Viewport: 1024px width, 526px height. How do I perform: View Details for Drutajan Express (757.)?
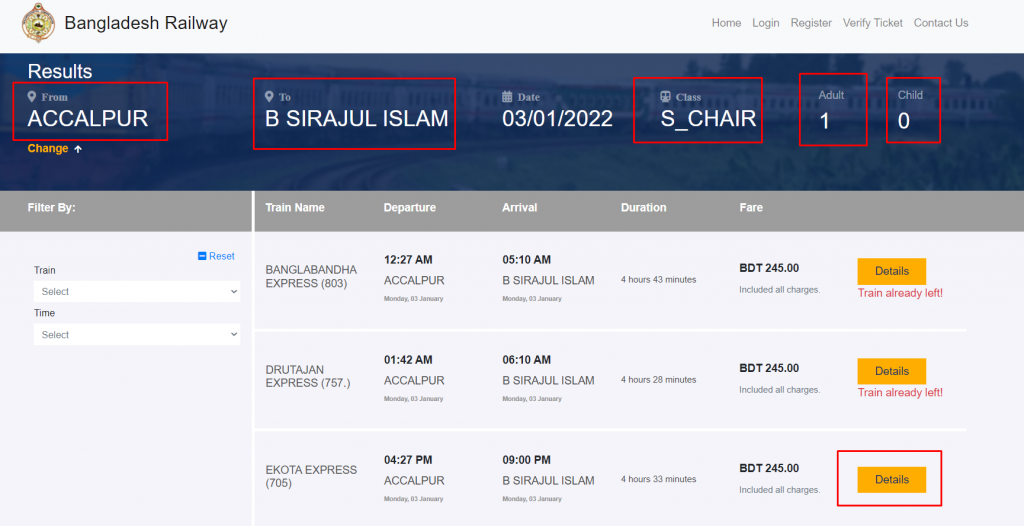891,371
